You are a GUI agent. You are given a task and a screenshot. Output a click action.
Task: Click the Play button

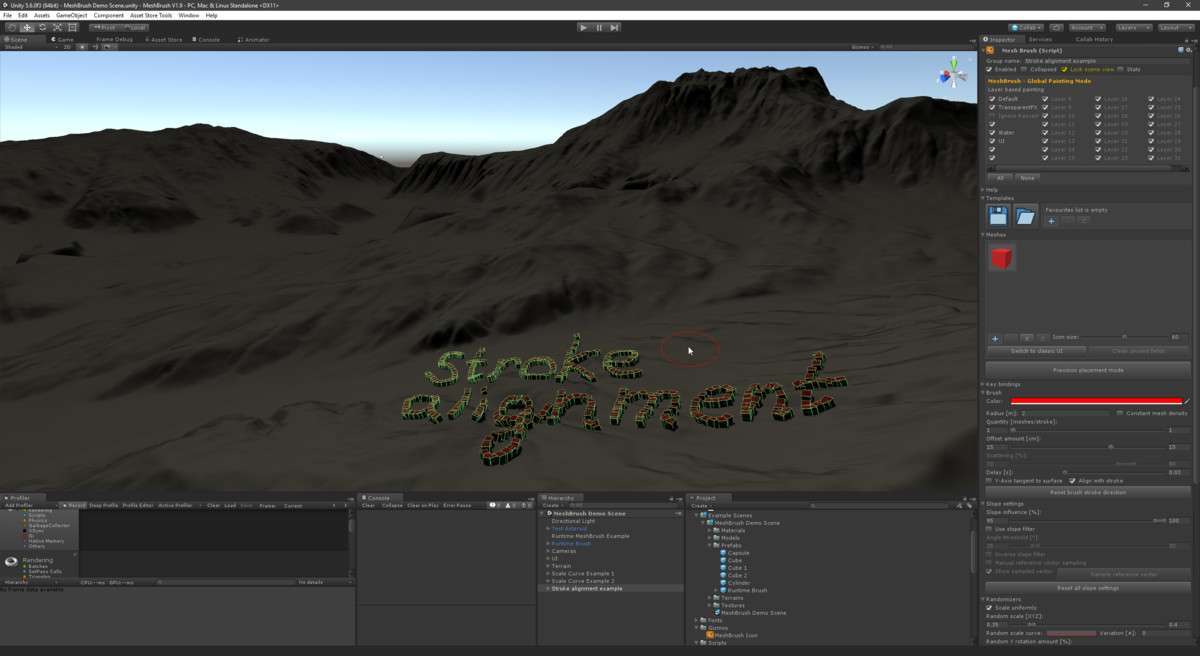583,27
